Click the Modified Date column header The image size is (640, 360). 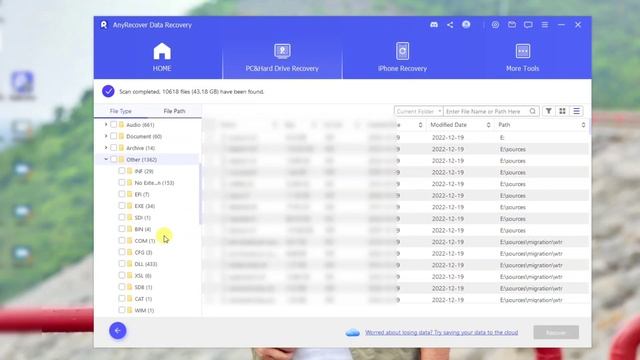coord(448,125)
